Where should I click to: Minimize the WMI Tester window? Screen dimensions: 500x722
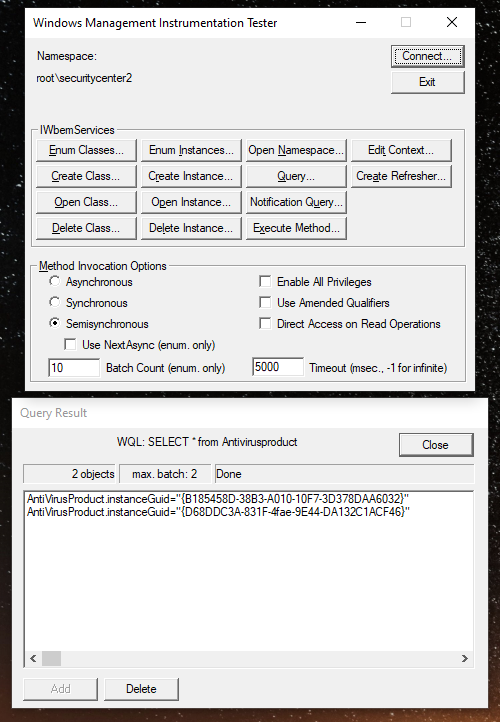click(361, 22)
